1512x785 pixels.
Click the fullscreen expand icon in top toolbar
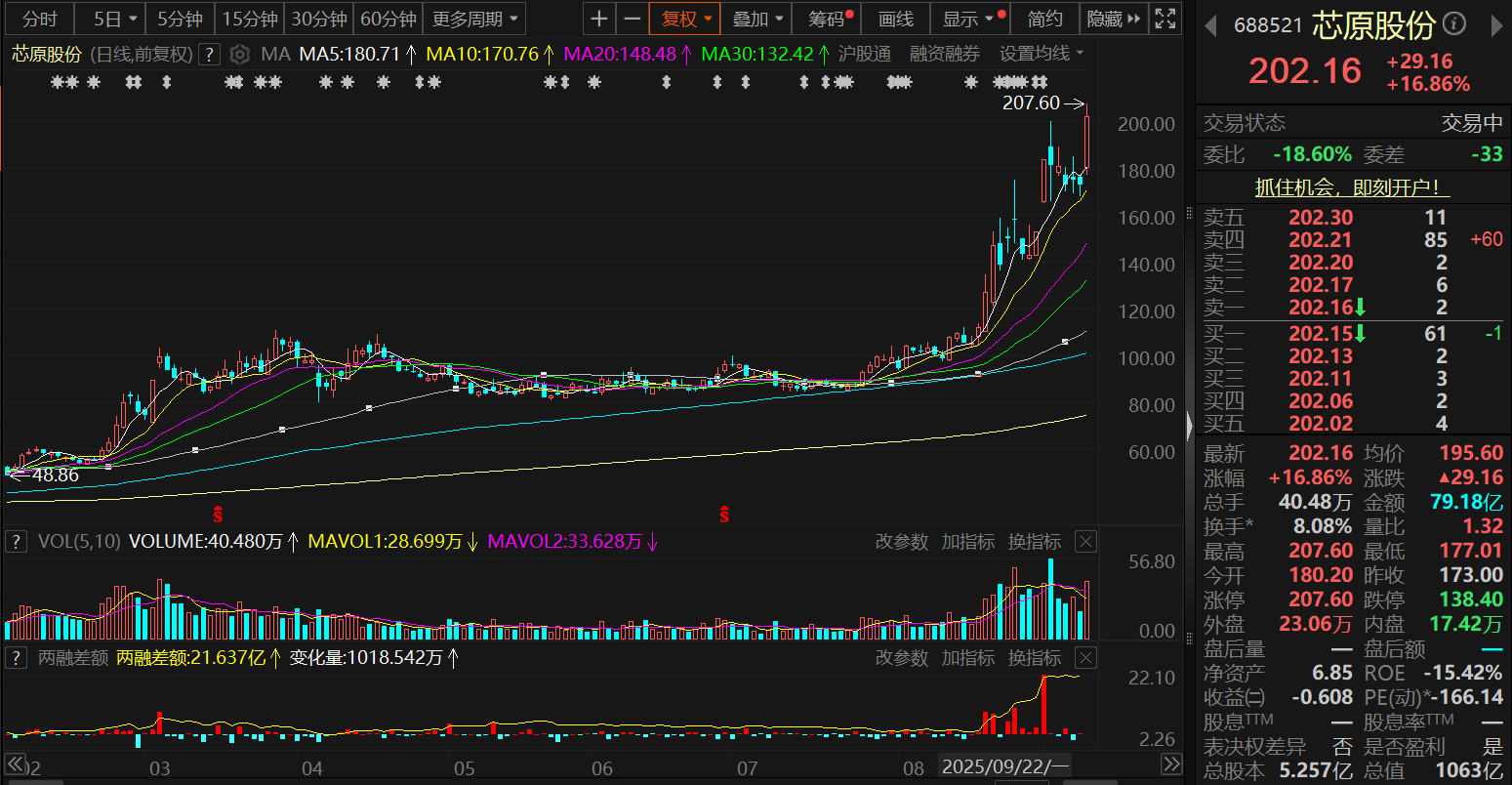(x=1165, y=19)
